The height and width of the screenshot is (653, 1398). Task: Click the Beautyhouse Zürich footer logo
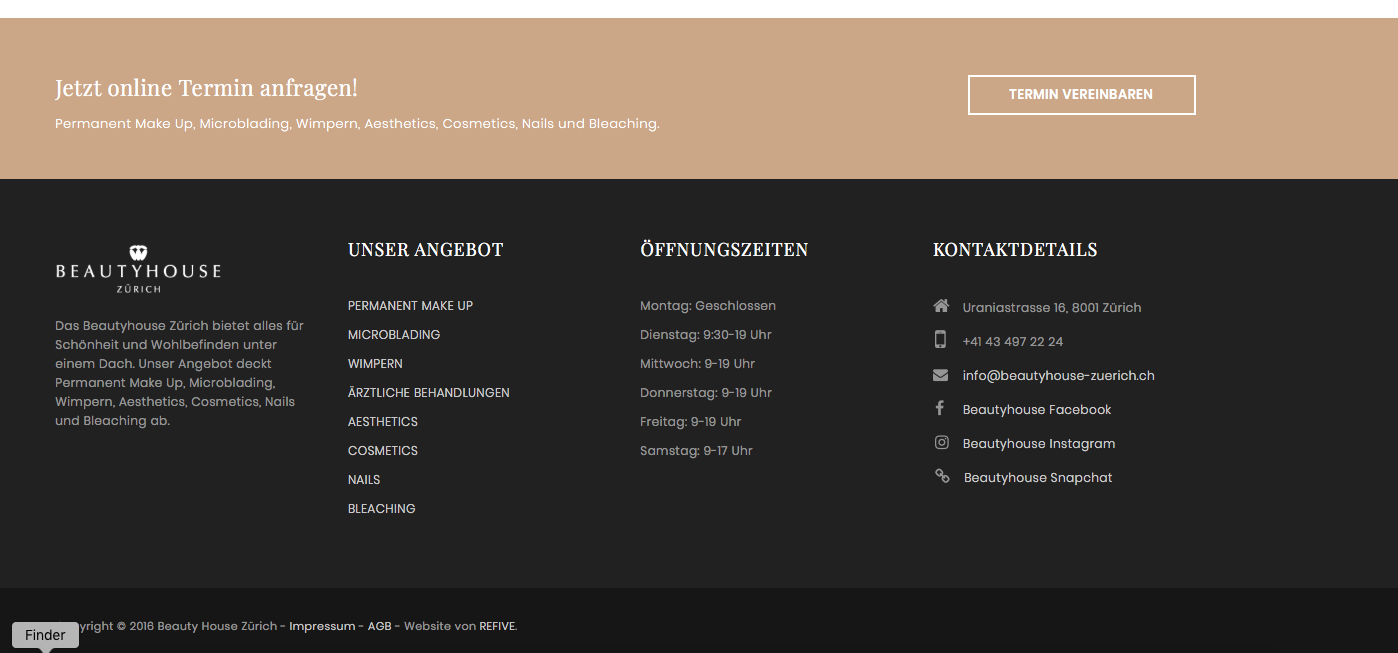click(138, 269)
